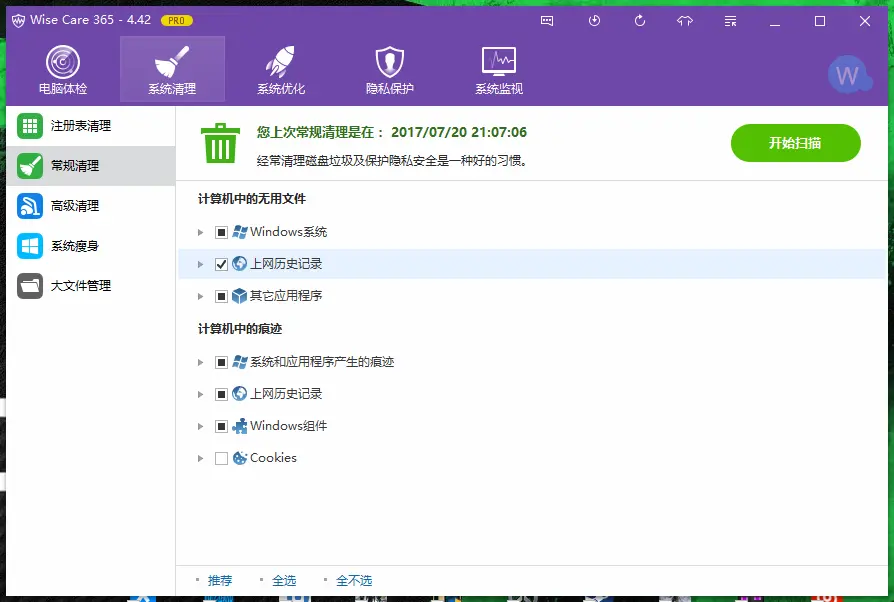Viewport: 894px width, 602px height.
Task: Click the green trash can icon
Action: pos(220,144)
